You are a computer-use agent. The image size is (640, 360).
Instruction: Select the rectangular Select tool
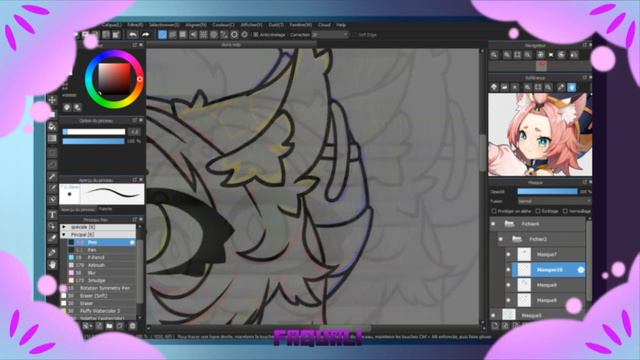click(x=52, y=153)
